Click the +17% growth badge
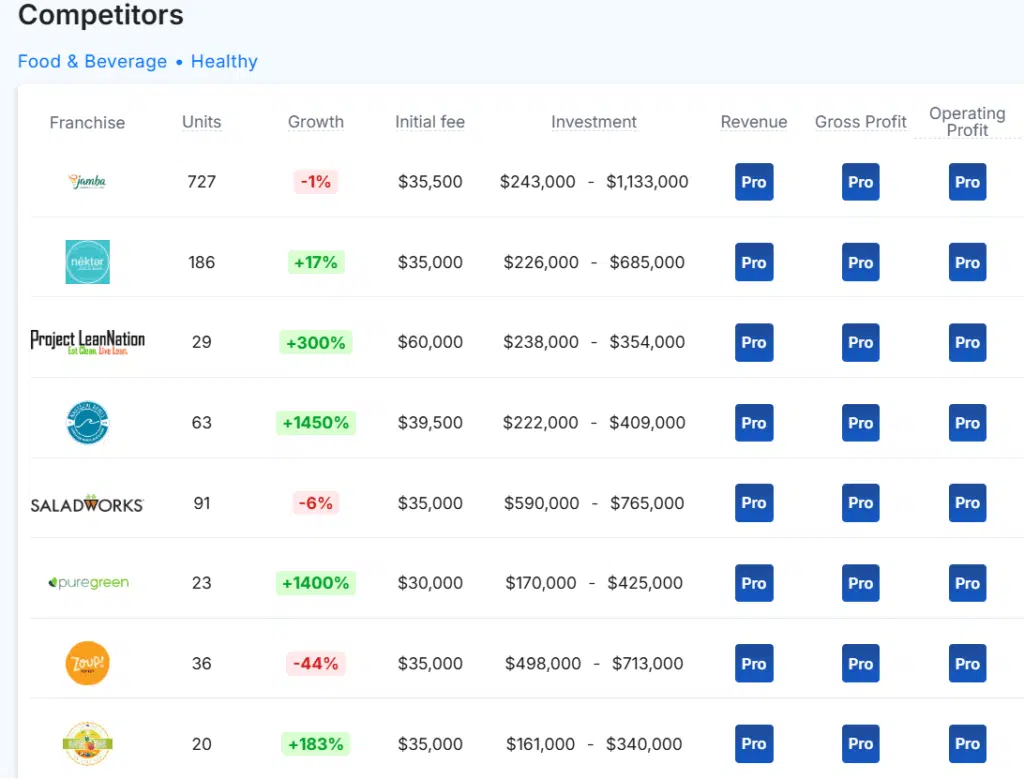 pos(315,262)
